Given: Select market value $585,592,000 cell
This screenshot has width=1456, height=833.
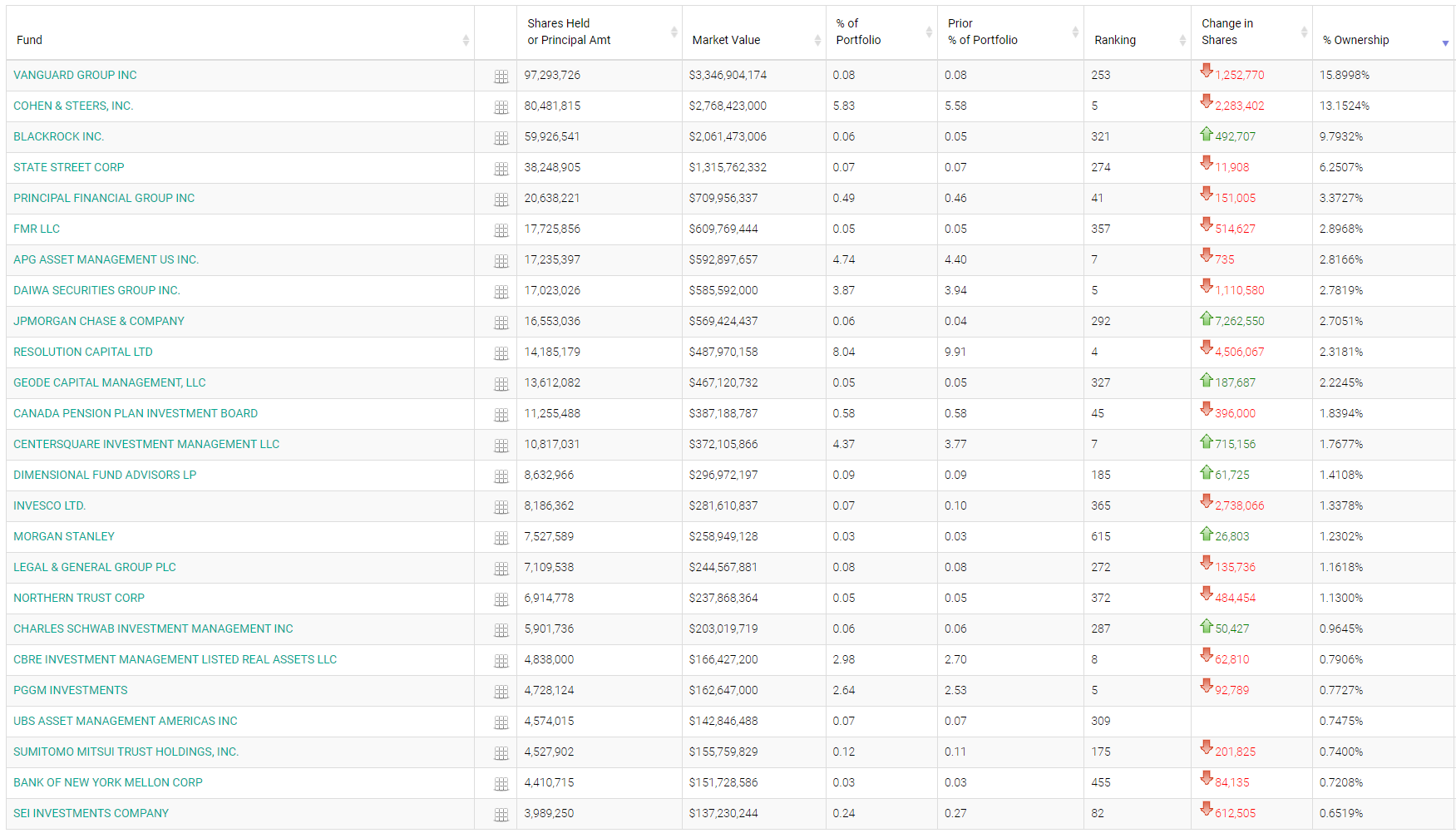Looking at the screenshot, I should pos(723,290).
